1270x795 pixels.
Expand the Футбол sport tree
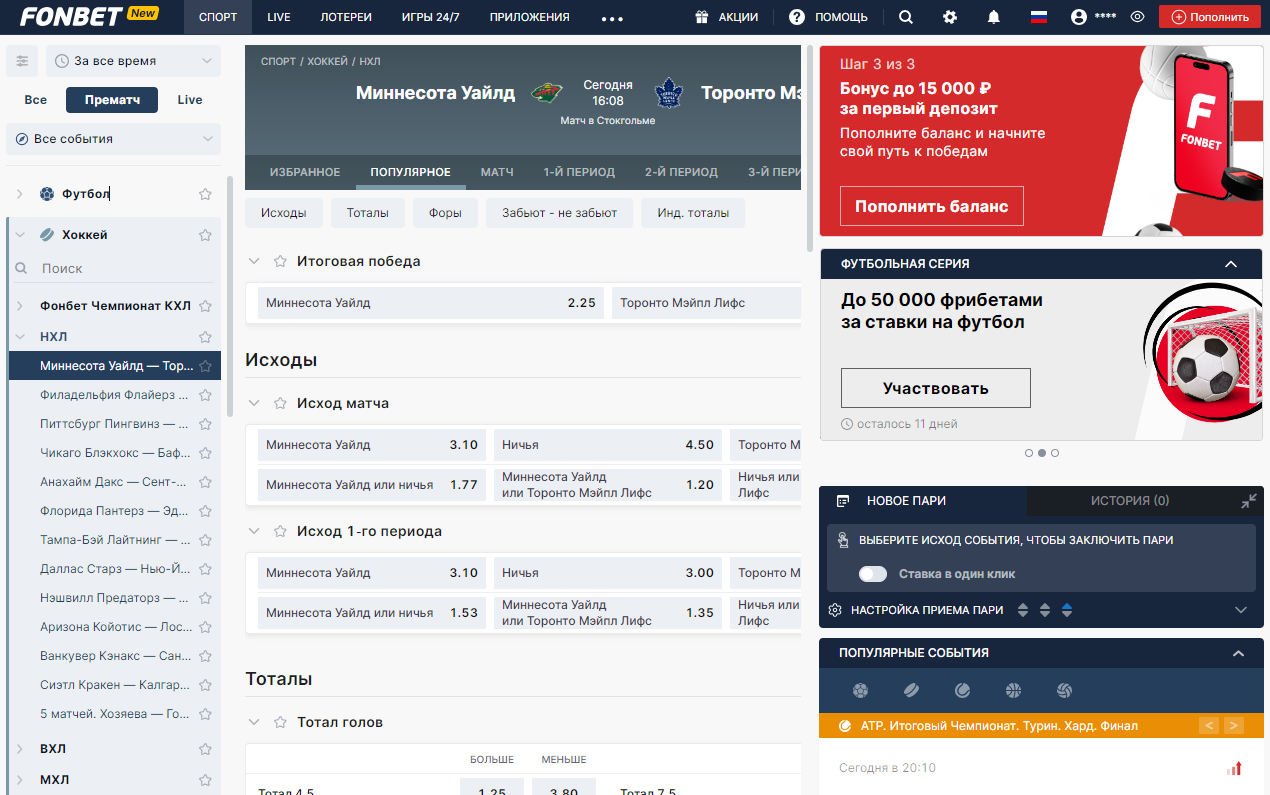coord(19,194)
